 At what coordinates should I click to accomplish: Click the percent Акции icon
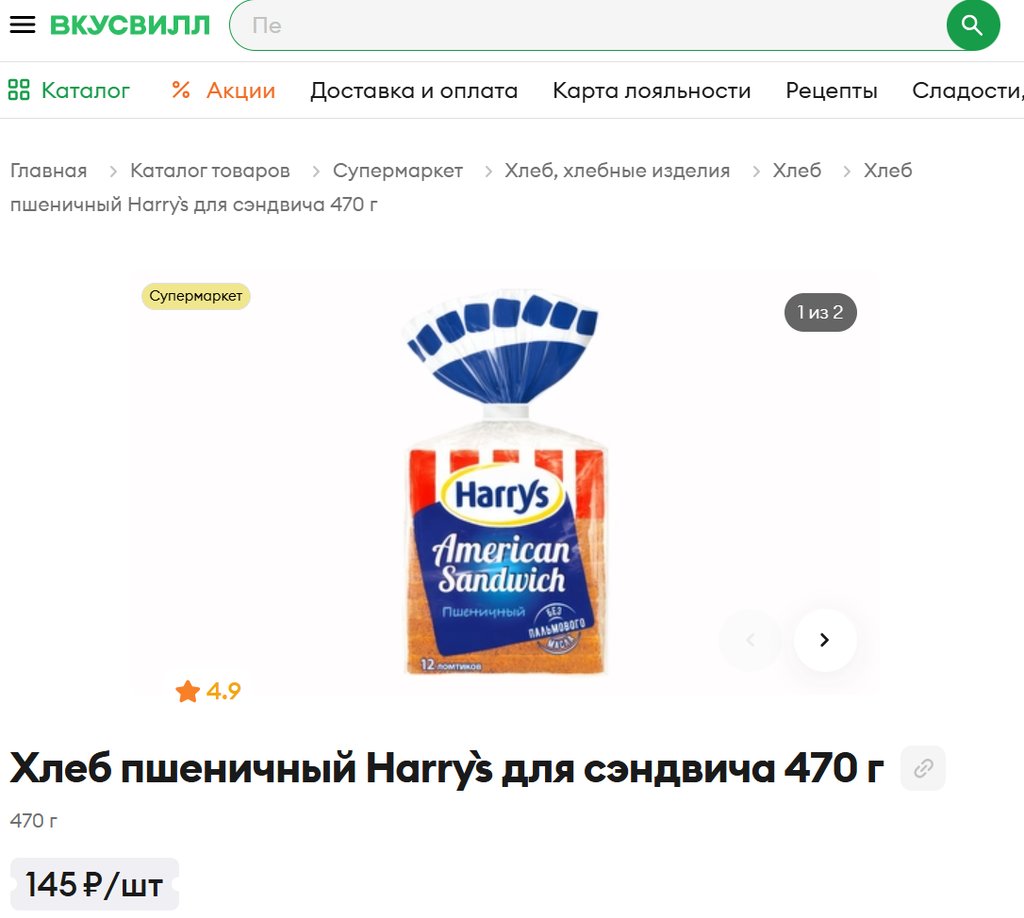[181, 90]
